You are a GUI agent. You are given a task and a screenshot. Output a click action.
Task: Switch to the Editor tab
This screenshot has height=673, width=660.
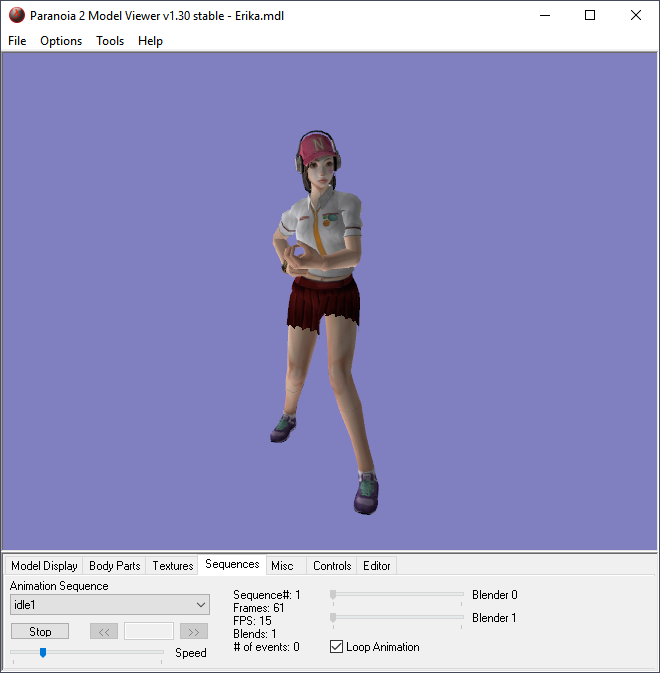pyautogui.click(x=376, y=566)
